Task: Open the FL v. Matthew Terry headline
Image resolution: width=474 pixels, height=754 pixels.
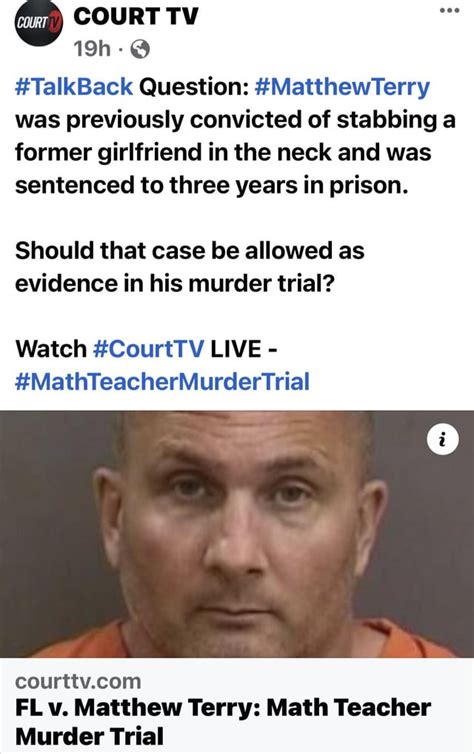Action: tap(223, 721)
